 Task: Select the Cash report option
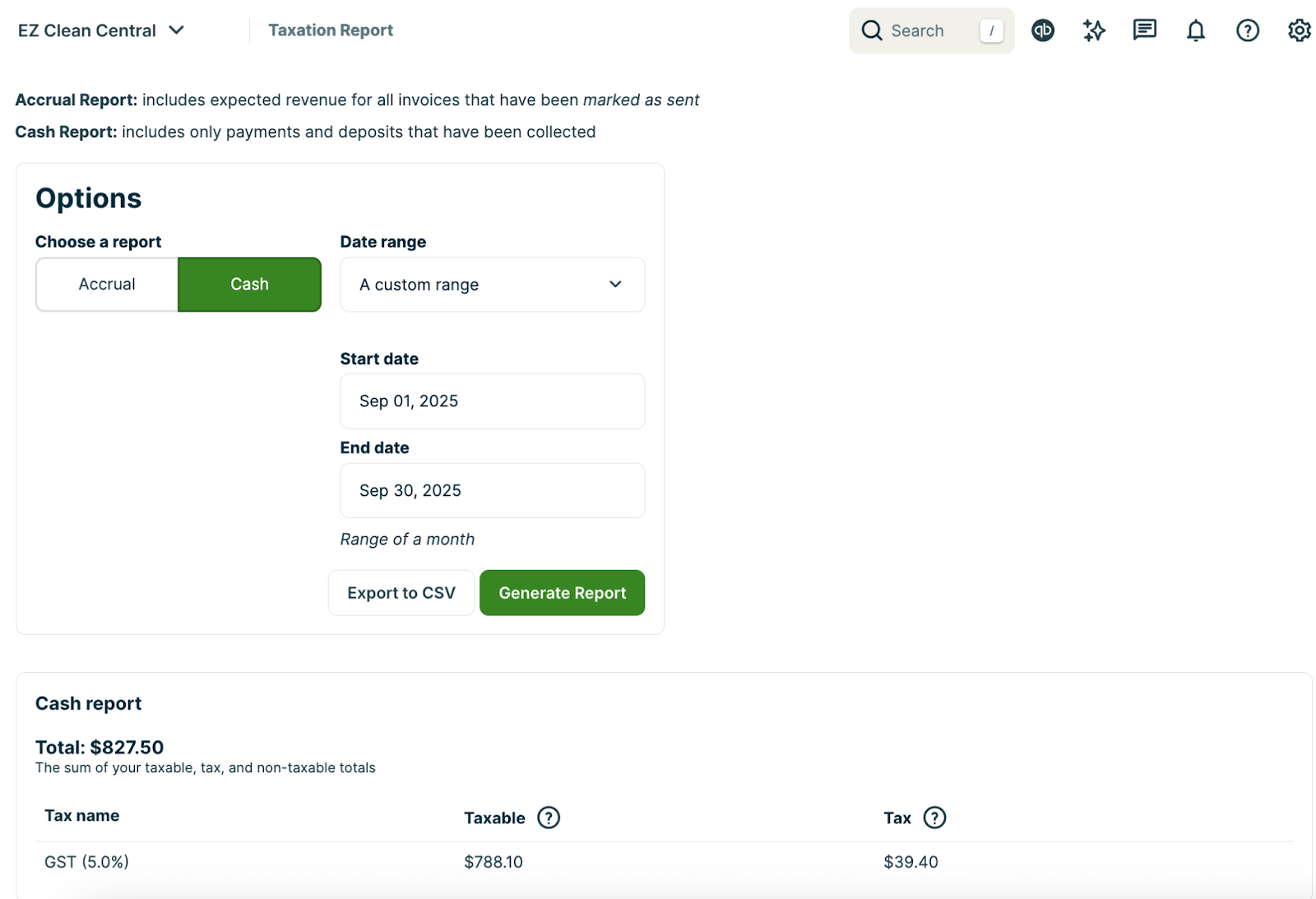point(249,284)
